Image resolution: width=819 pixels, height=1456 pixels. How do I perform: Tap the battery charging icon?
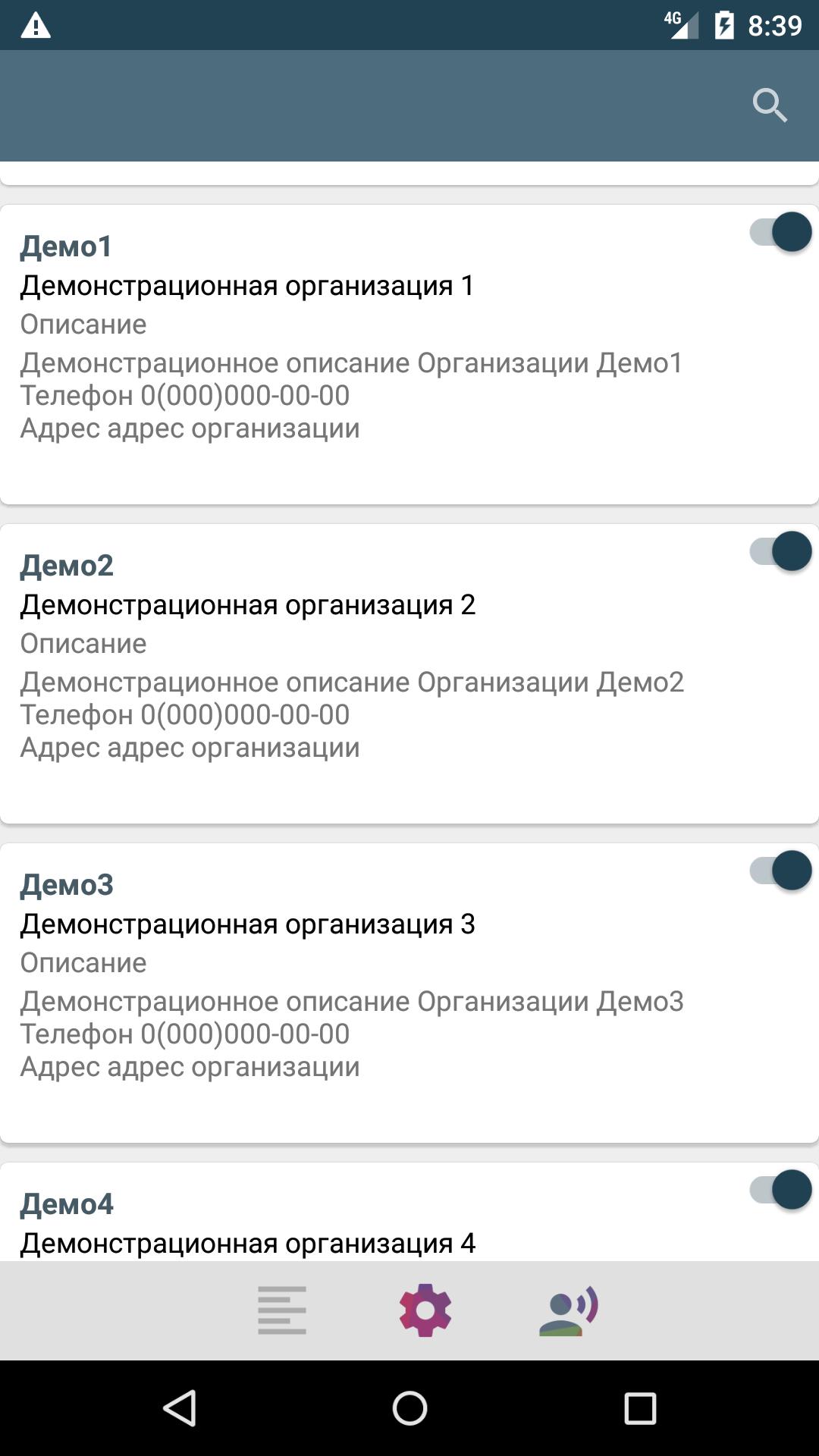point(724,25)
